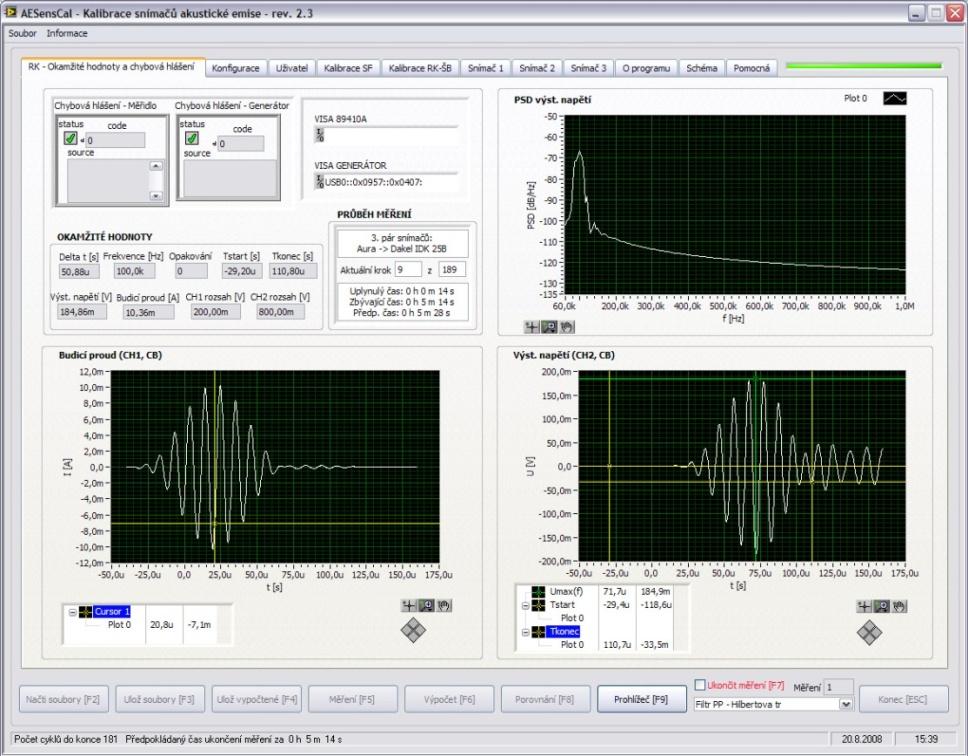Click the Načti soubory [F2] button
968x756 pixels.
click(x=64, y=699)
